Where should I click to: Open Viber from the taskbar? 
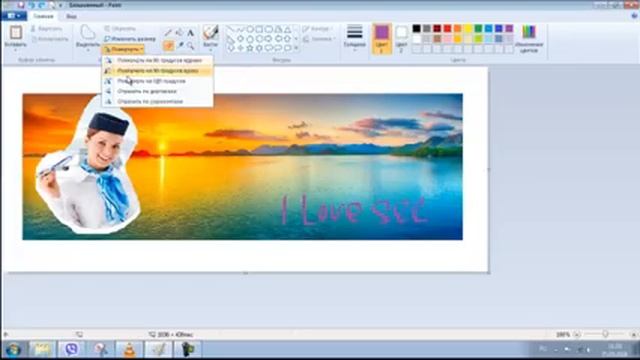[71, 349]
